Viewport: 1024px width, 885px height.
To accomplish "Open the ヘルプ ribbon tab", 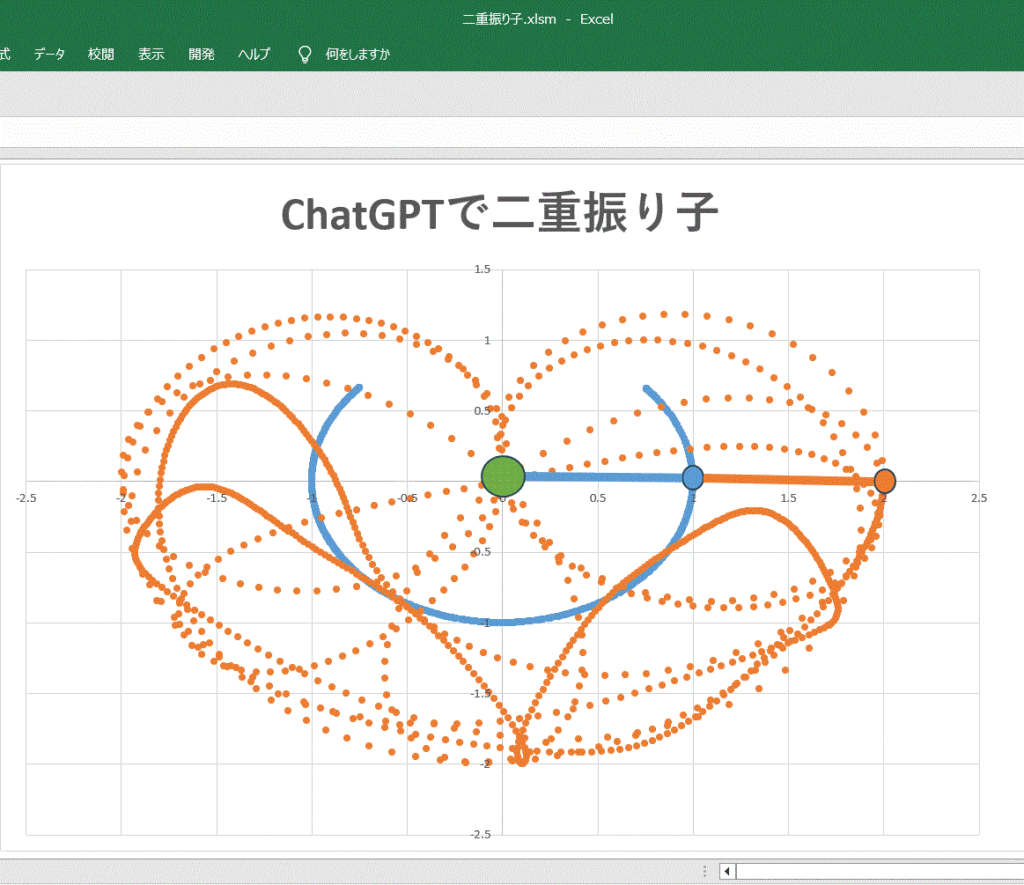I will (254, 54).
